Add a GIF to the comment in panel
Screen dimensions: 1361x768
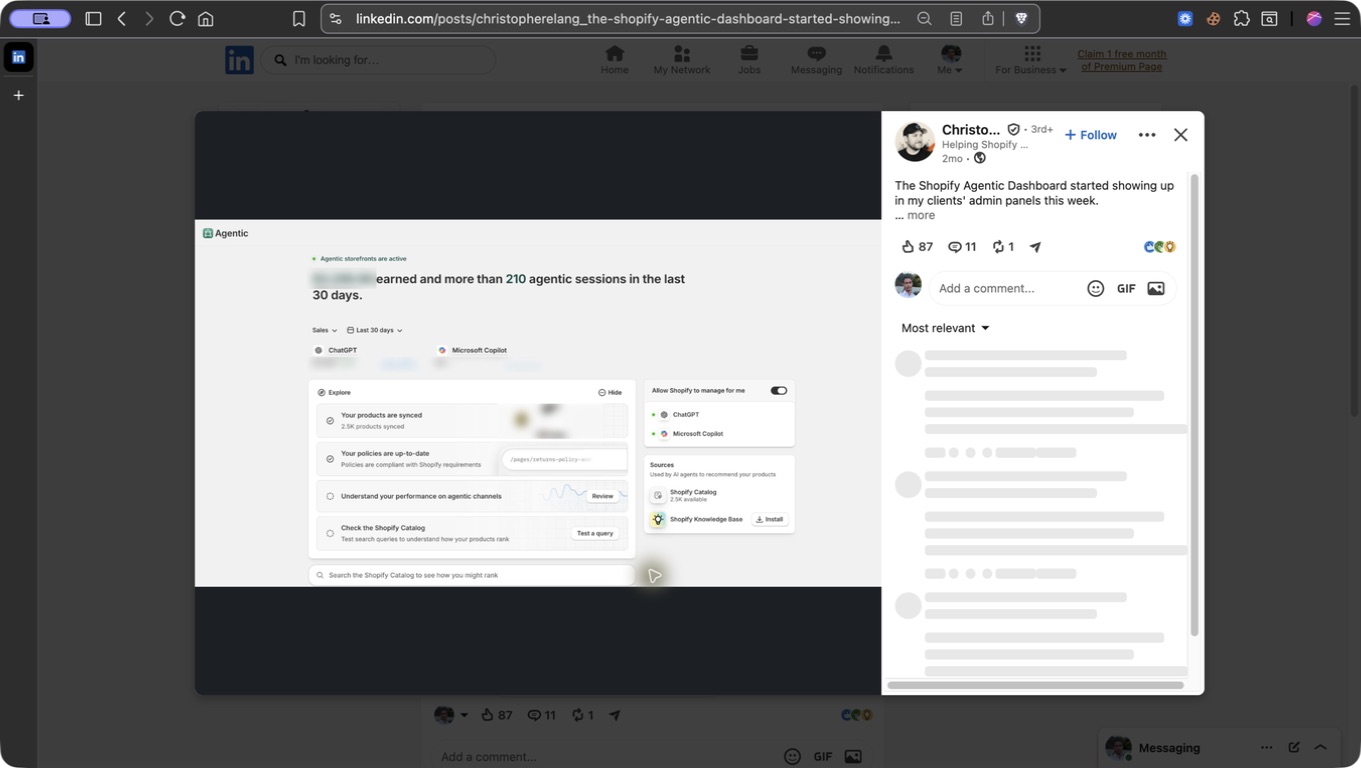pyautogui.click(x=1126, y=288)
